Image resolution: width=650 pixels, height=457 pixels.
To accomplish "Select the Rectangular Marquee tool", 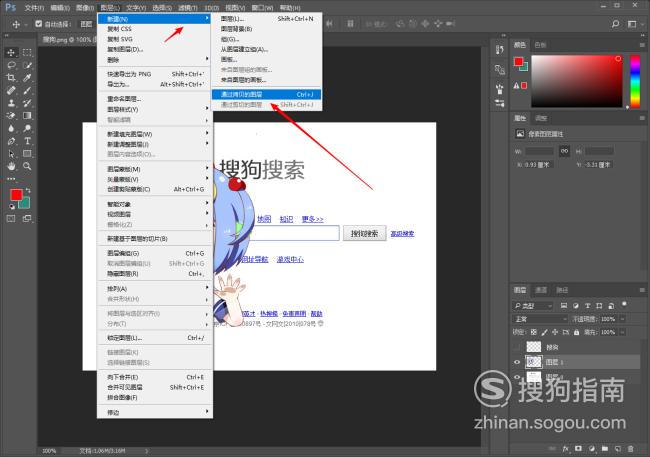I will [x=27, y=53].
